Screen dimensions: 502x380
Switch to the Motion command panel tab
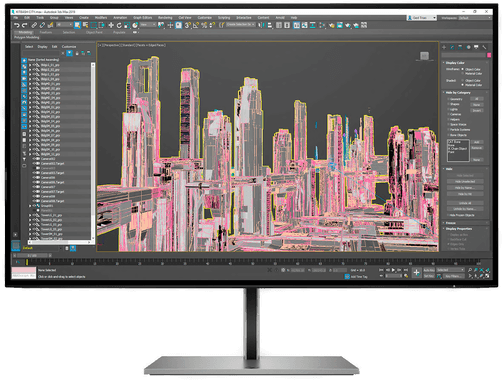click(468, 47)
